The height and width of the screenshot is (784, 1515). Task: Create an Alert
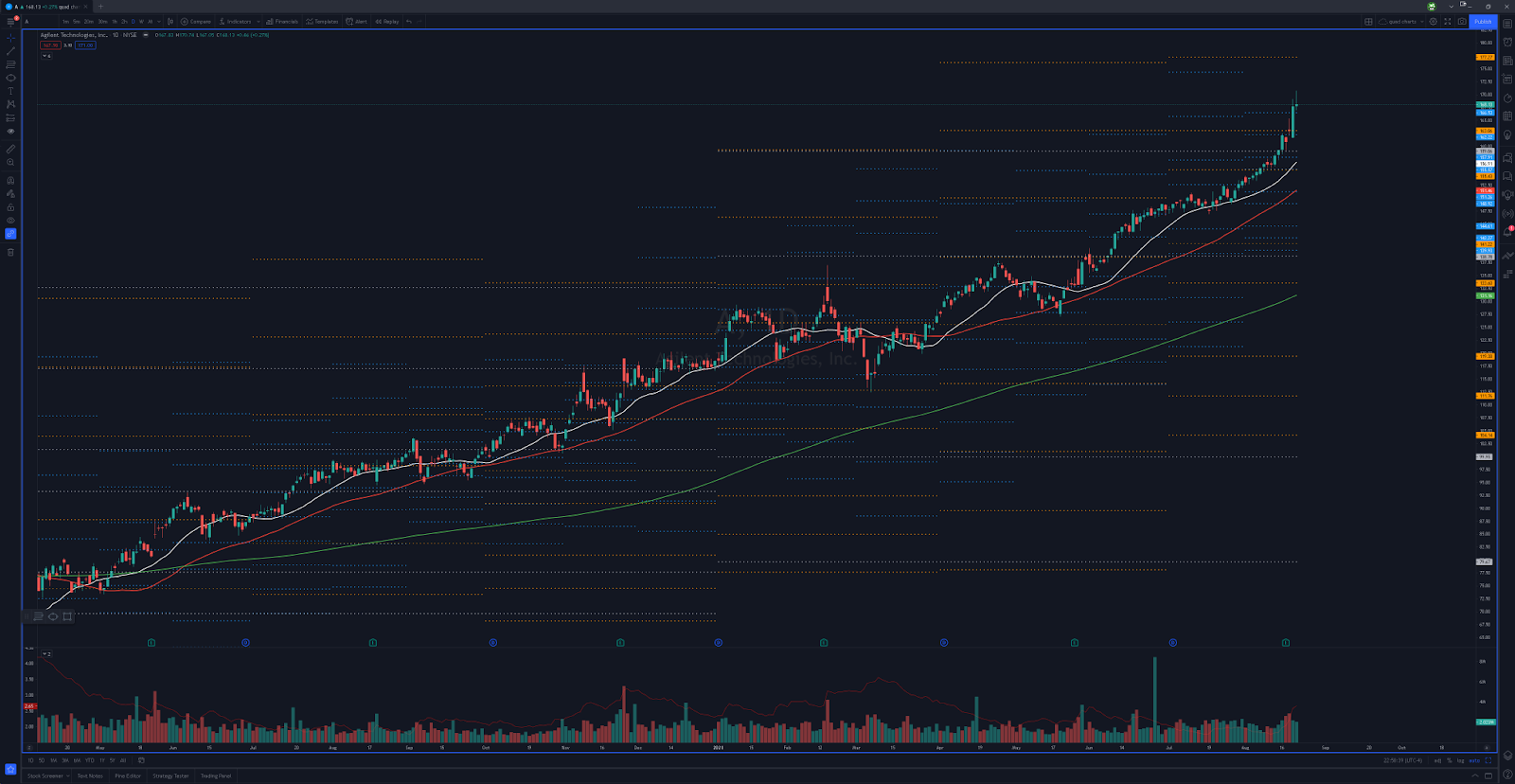(357, 22)
